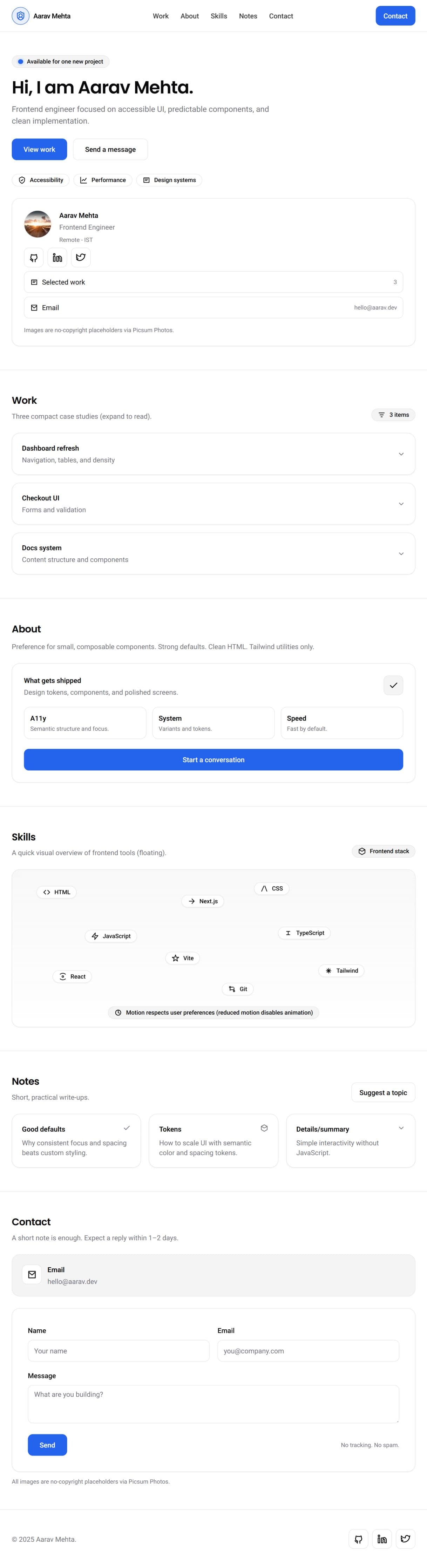Select the Twitter icon under Aarav Mehta's photo
This screenshot has width=427, height=1568.
click(80, 258)
